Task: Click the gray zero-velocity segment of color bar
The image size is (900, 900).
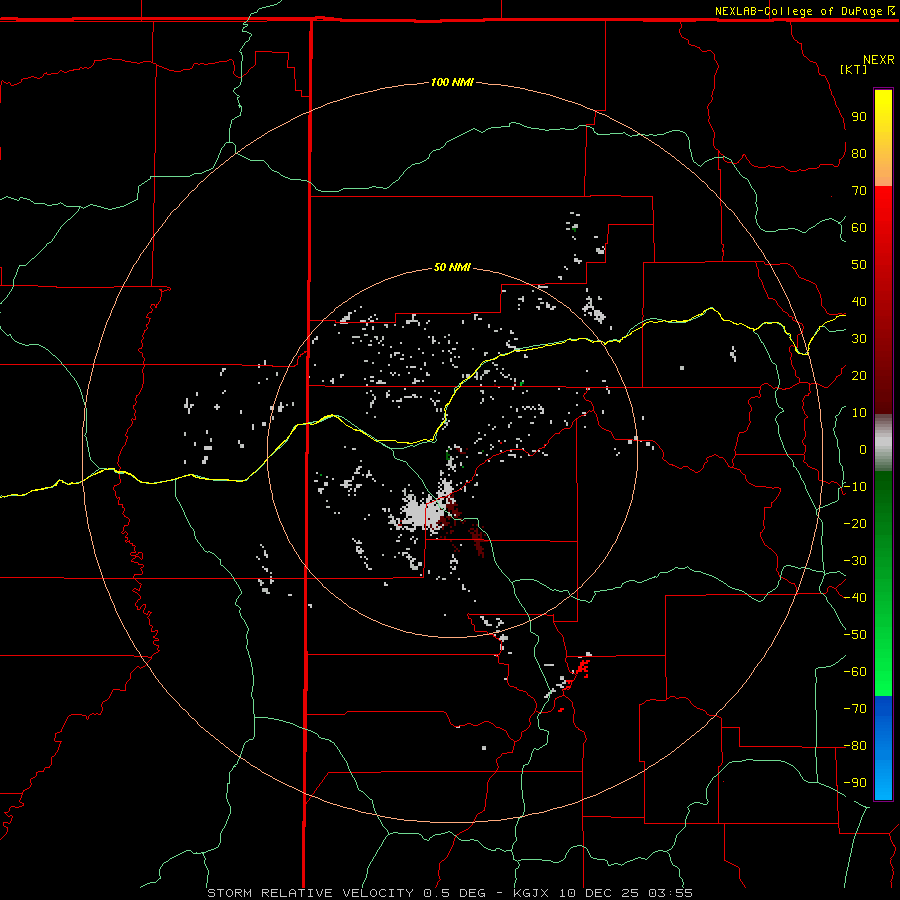Action: point(883,443)
